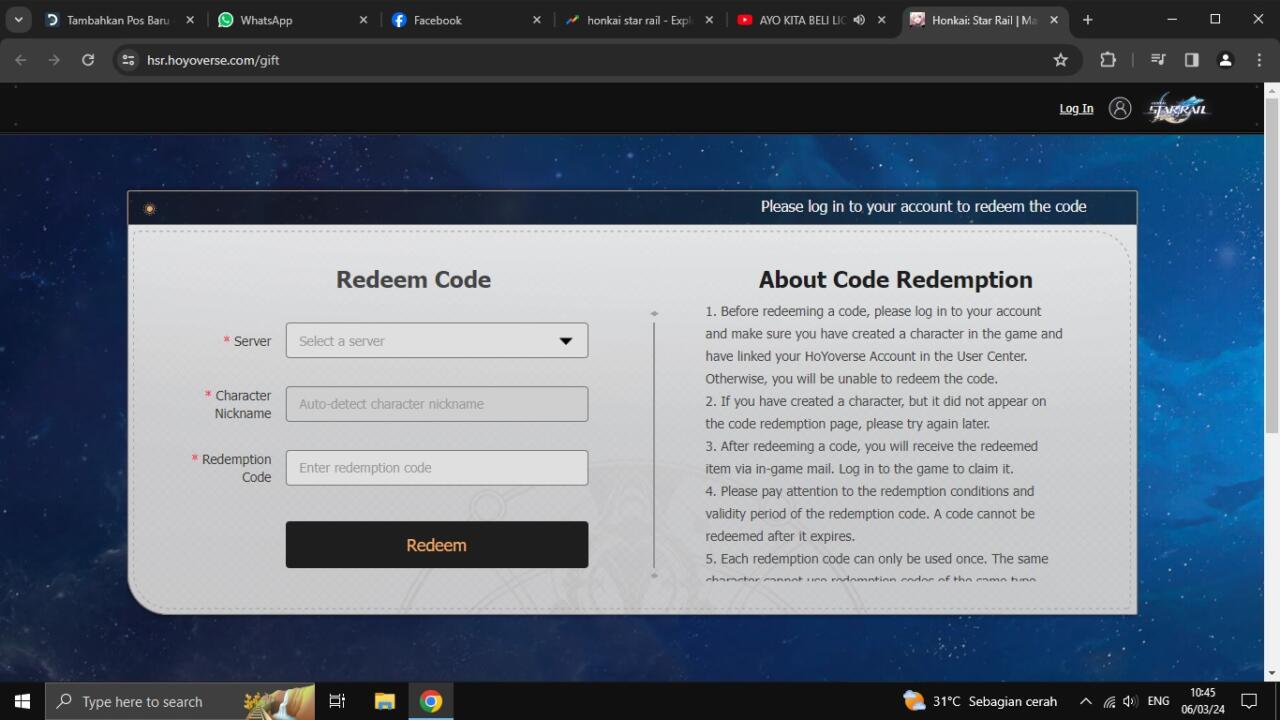
Task: Click the About Code Redemption heading
Action: (895, 280)
